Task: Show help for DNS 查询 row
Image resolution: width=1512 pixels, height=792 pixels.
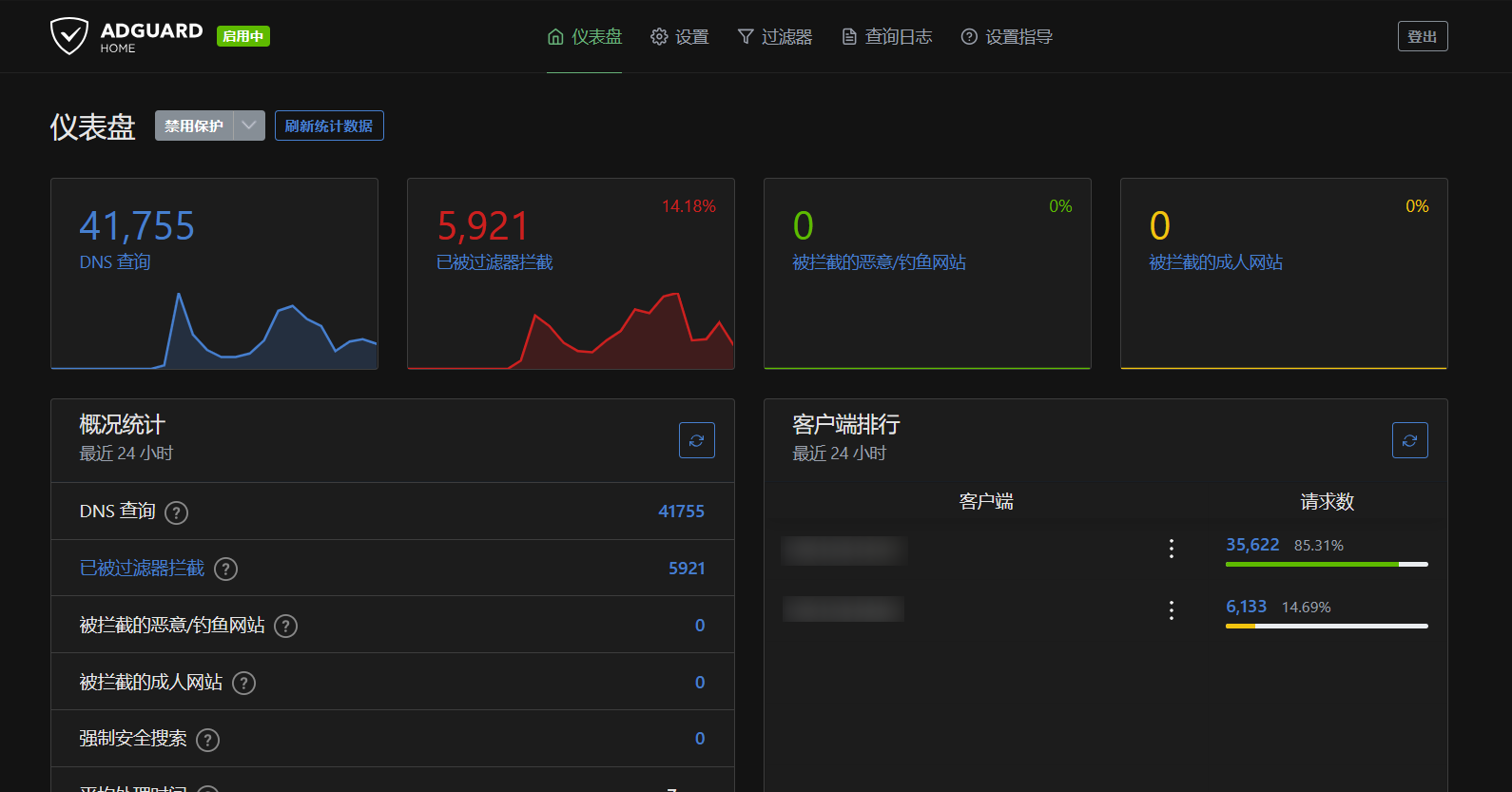Action: click(176, 513)
